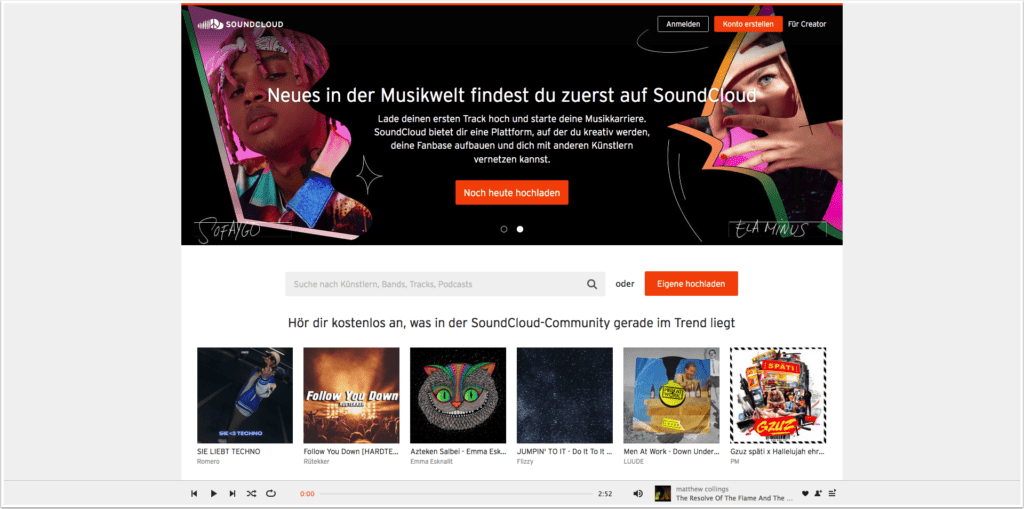
Task: Follow the artist matthew collings
Action: 819,493
